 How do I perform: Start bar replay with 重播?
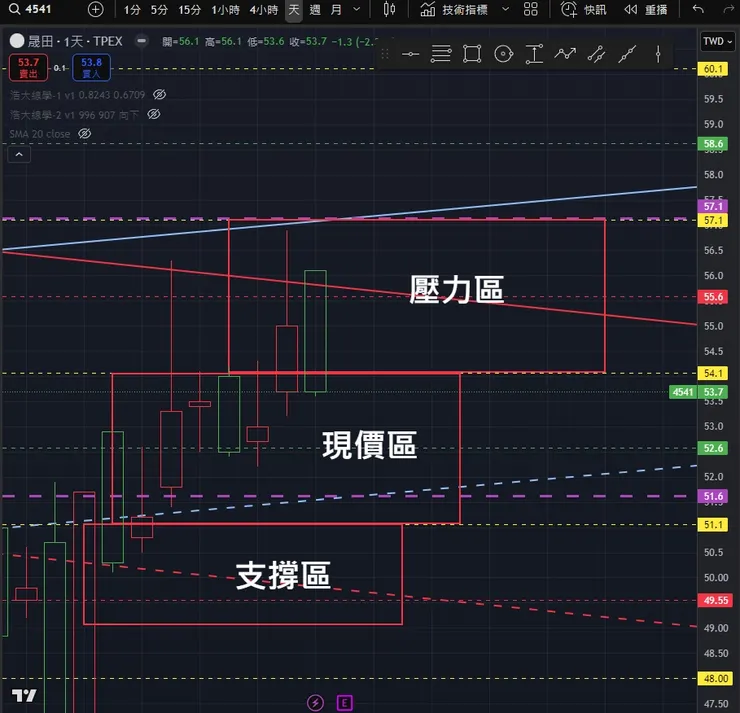(646, 9)
